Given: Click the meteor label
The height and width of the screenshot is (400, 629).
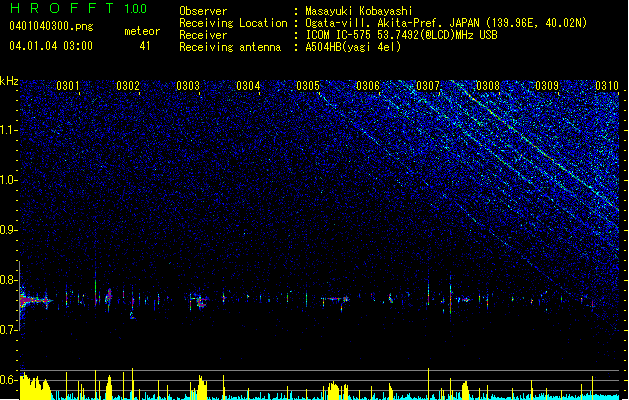Looking at the screenshot, I should [142, 31].
